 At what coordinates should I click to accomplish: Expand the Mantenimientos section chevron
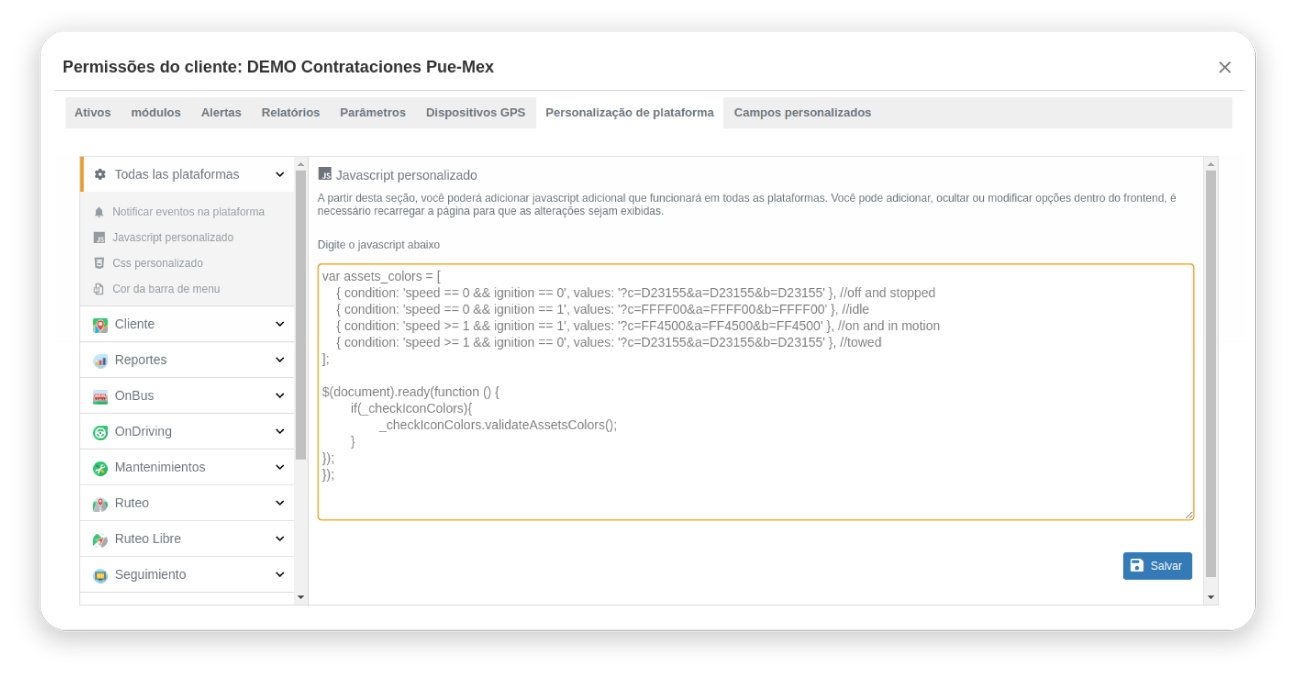[x=280, y=467]
